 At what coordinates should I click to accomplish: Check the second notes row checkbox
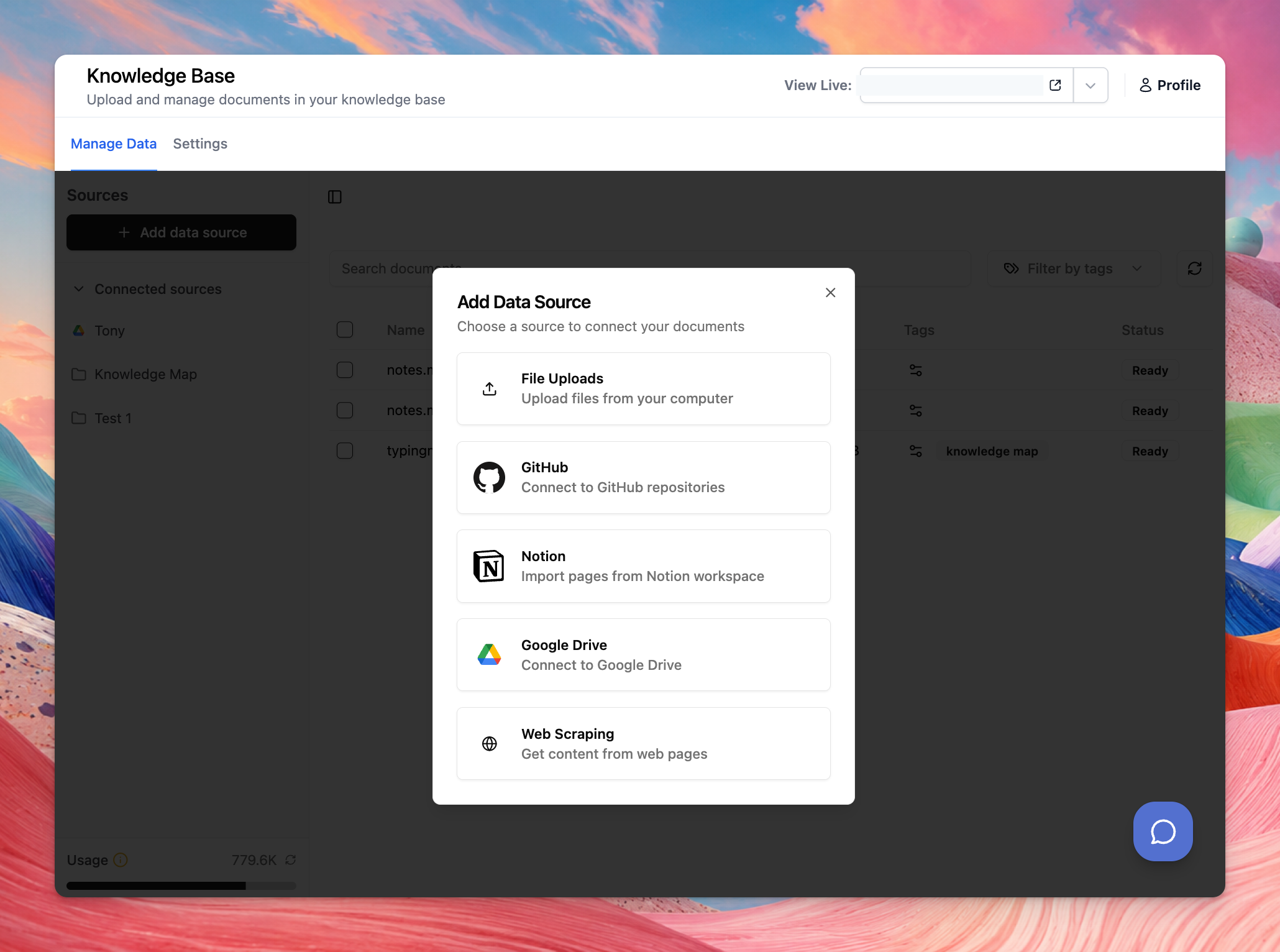(x=345, y=410)
